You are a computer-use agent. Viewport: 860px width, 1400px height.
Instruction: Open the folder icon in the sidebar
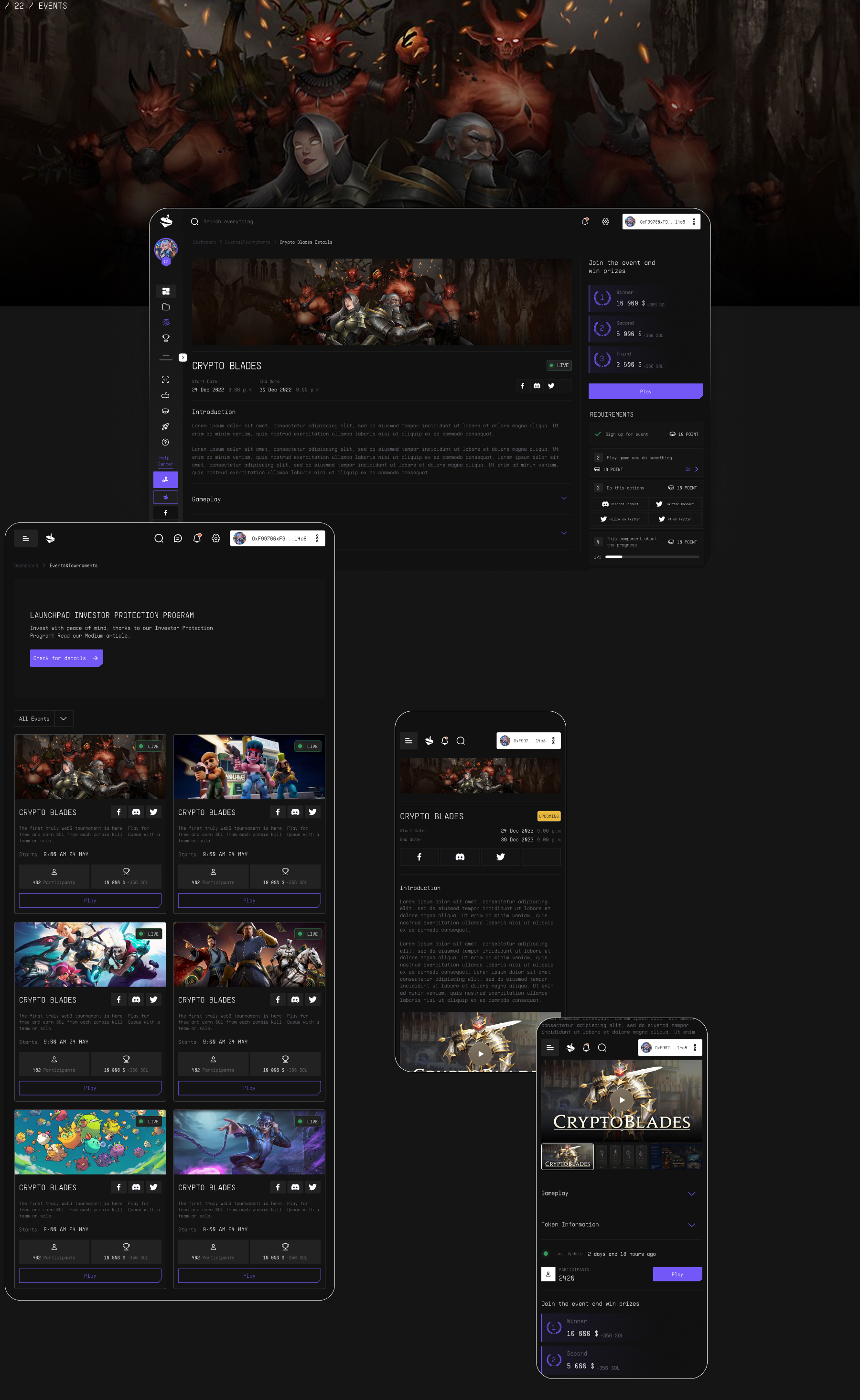[x=165, y=307]
